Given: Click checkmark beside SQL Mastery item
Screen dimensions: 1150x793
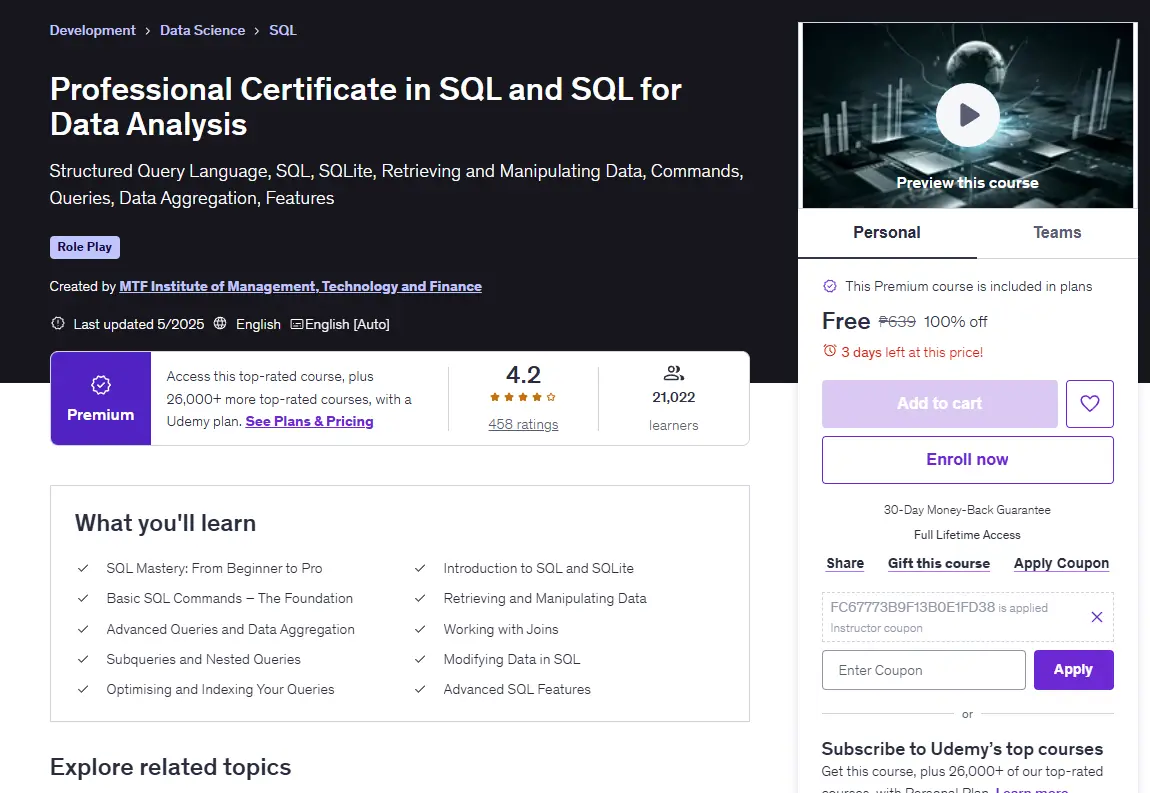Looking at the screenshot, I should (83, 569).
